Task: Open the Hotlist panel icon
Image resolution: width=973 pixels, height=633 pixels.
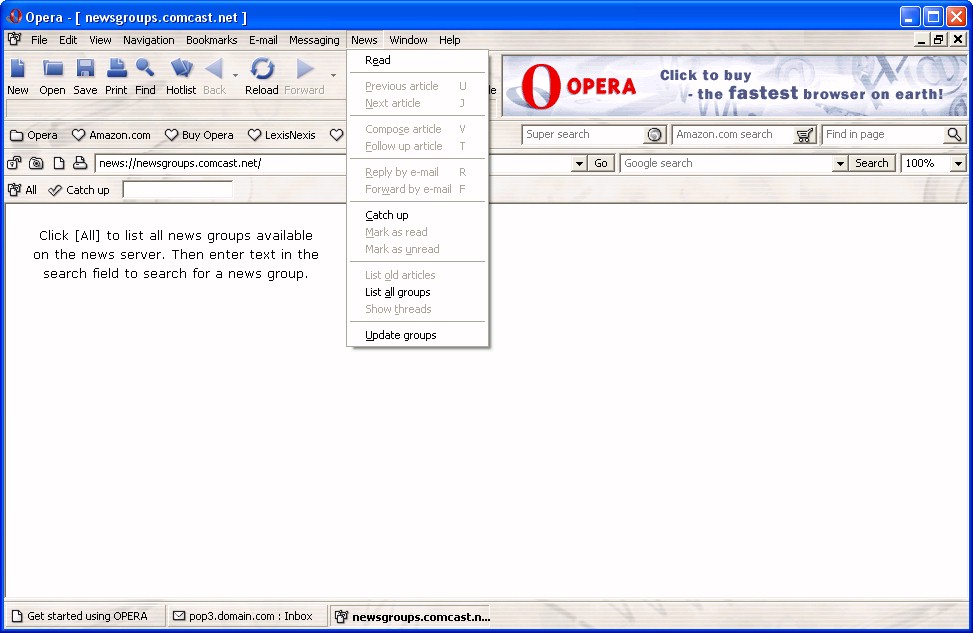Action: pos(181,70)
